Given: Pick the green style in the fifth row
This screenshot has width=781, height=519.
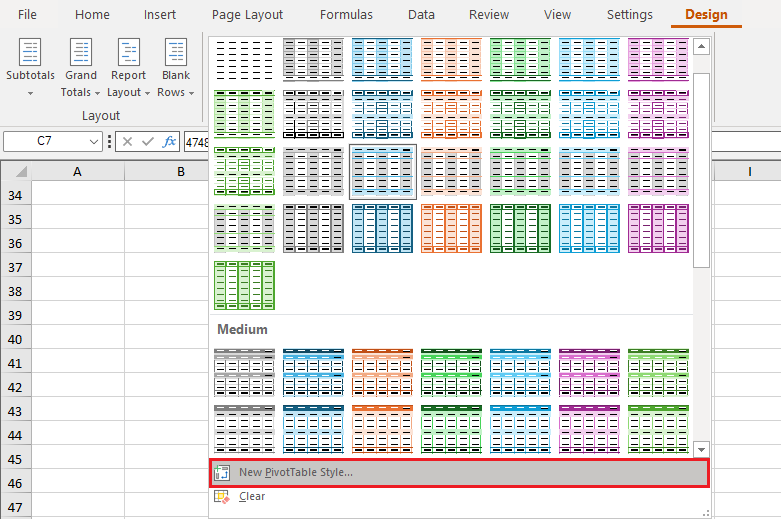Looking at the screenshot, I should pyautogui.click(x=244, y=285).
